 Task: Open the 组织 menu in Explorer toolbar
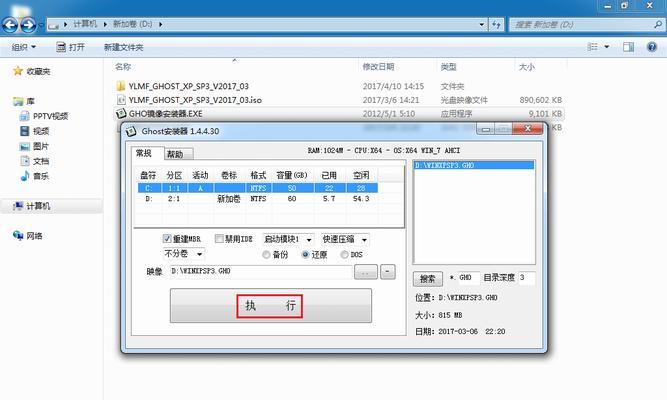click(23, 47)
